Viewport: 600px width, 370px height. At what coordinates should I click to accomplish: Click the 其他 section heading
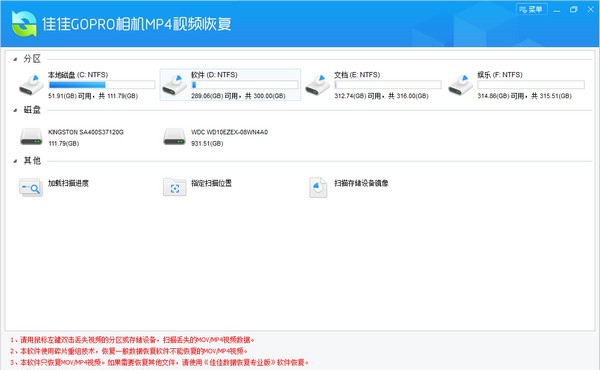pos(32,161)
